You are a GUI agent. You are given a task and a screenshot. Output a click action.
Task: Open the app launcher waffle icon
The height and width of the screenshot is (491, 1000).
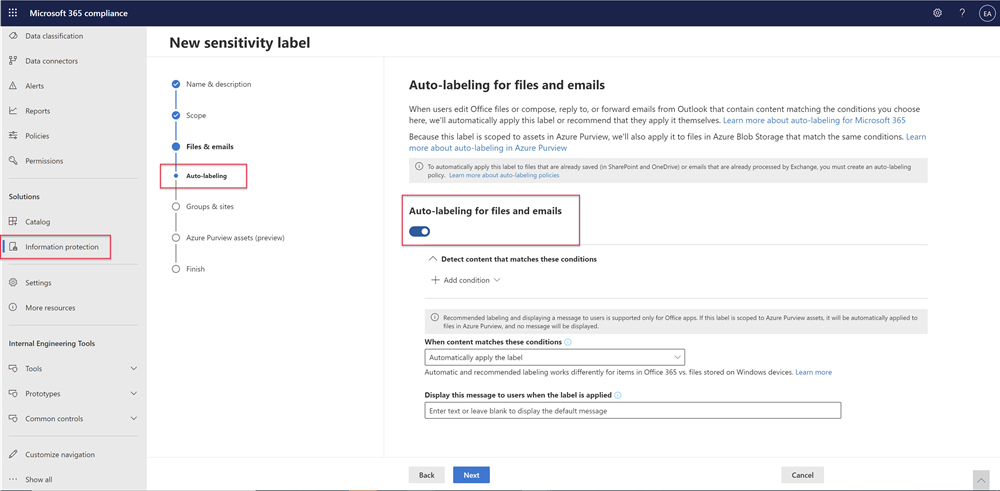tap(13, 13)
